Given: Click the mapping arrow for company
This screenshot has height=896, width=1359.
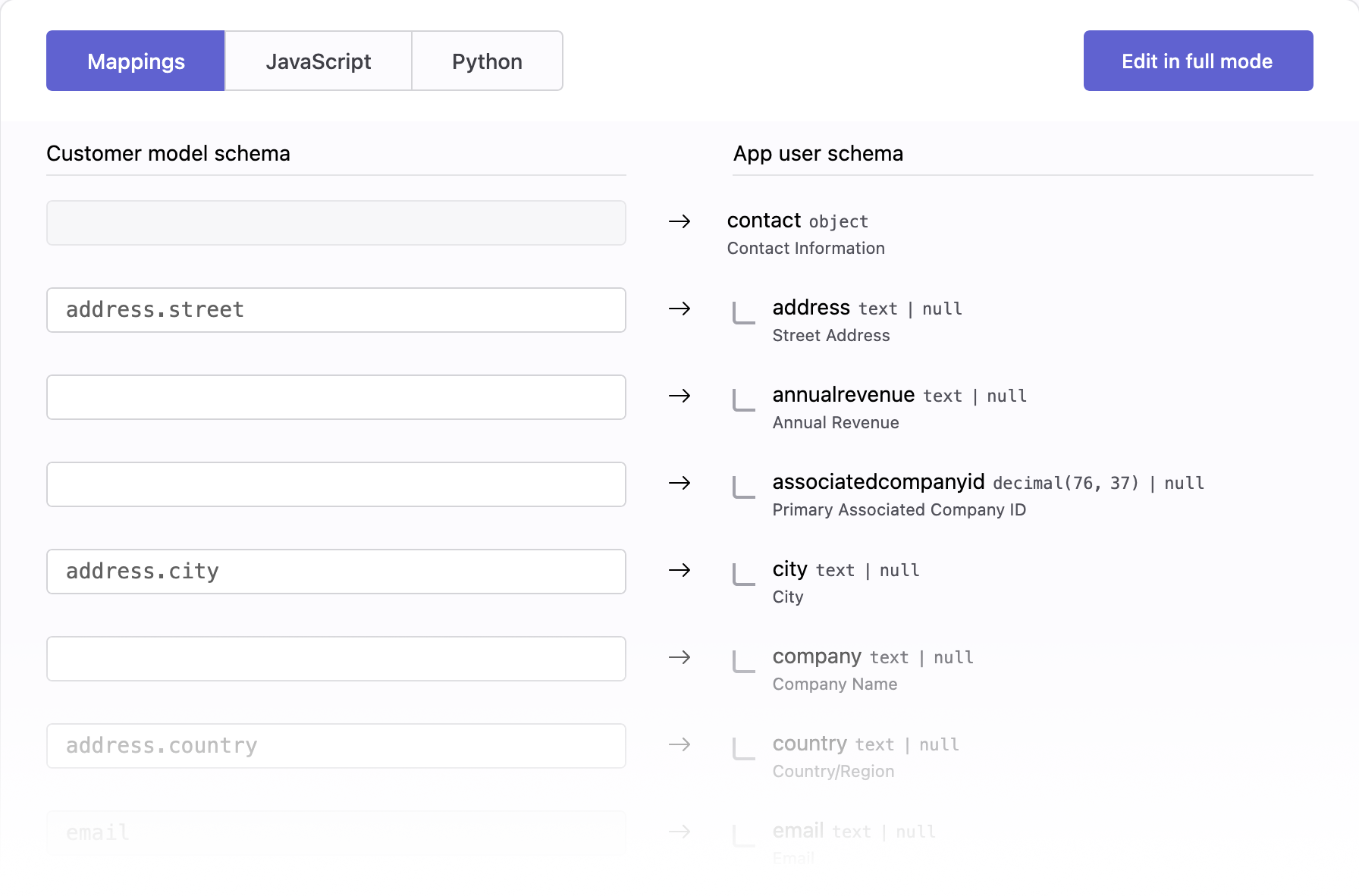Looking at the screenshot, I should 679,657.
